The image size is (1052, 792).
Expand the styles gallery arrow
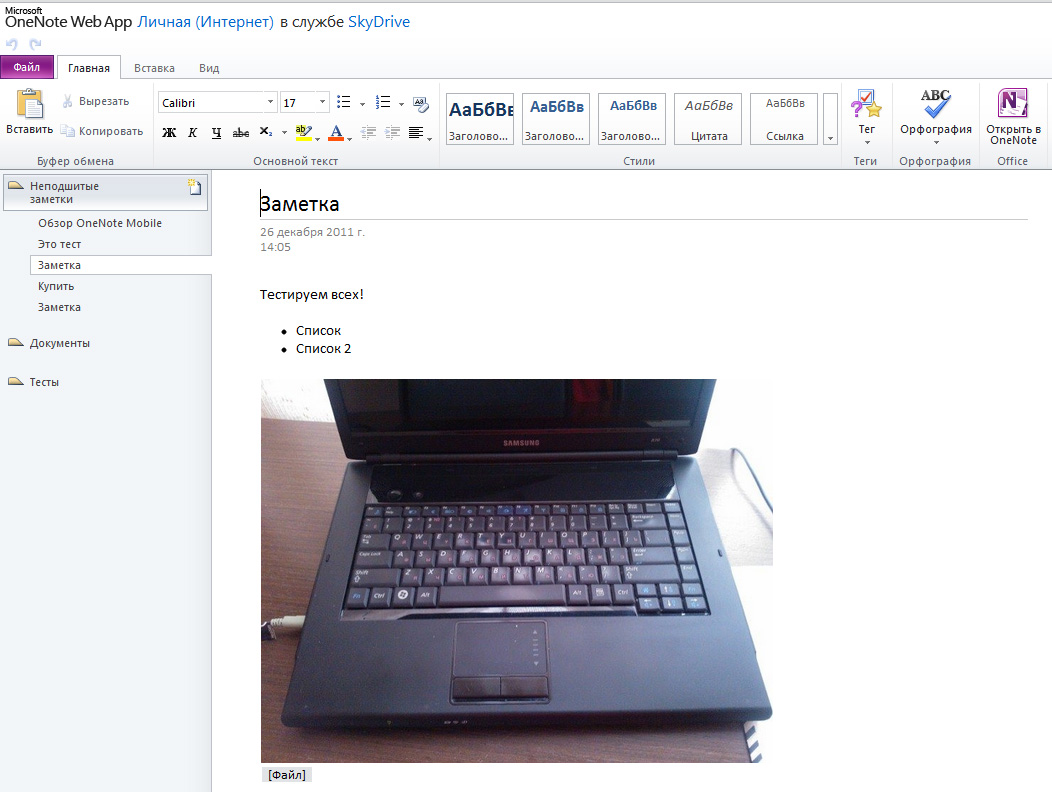(830, 137)
